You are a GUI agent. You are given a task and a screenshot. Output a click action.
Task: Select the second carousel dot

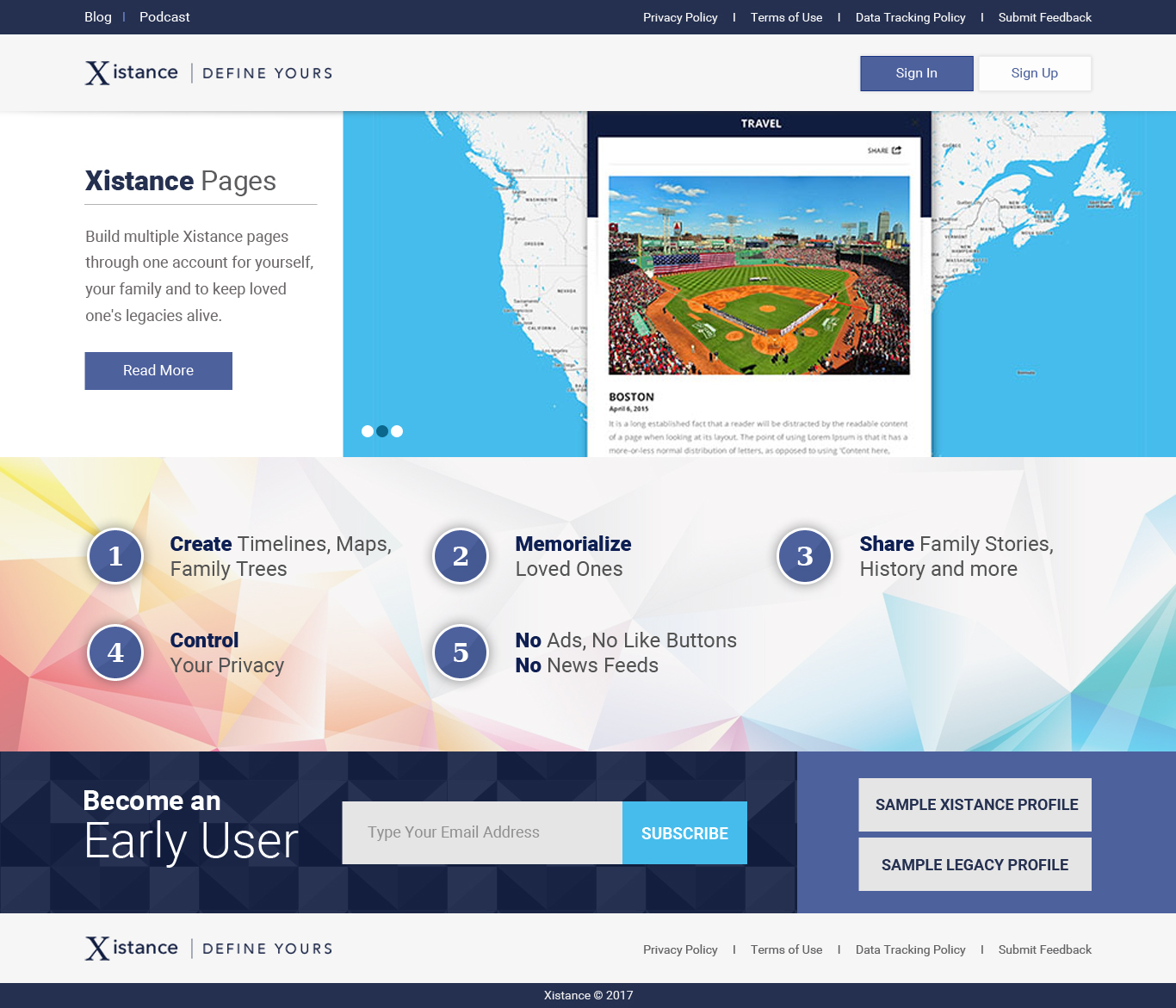(382, 431)
